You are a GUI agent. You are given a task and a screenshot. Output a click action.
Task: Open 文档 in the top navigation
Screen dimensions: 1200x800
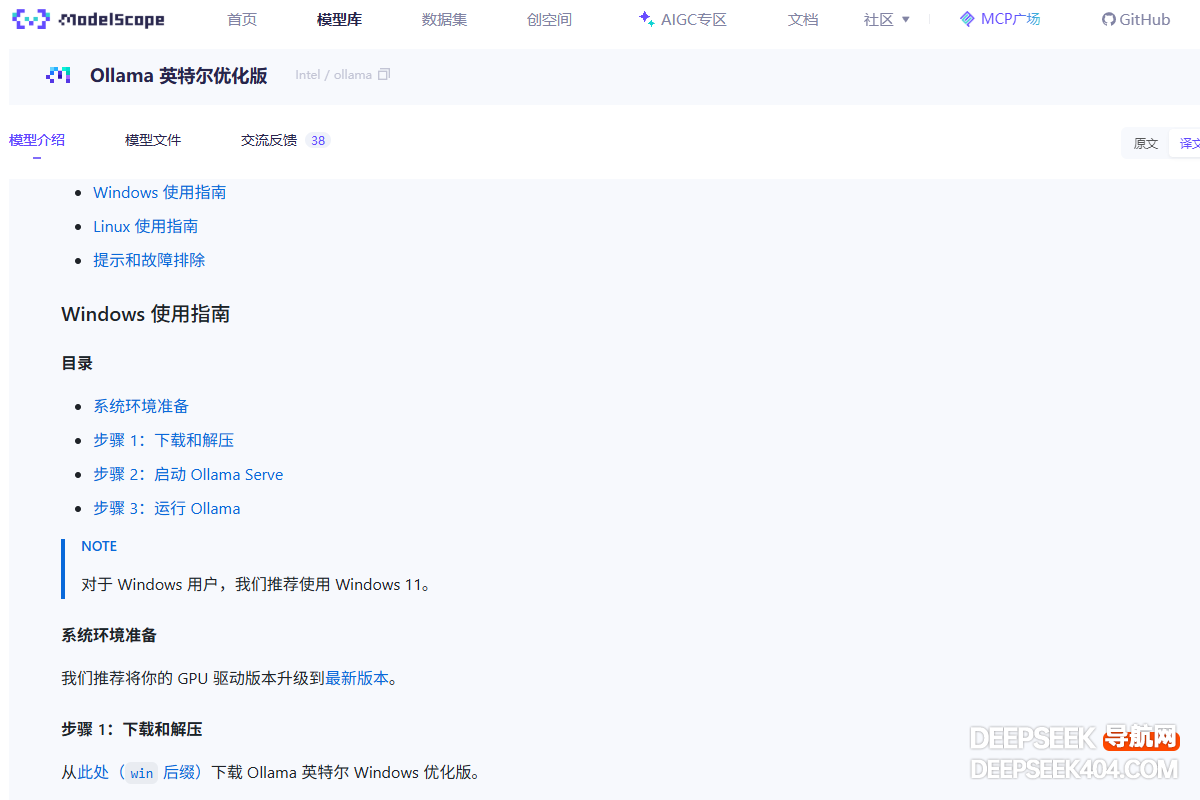pyautogui.click(x=803, y=19)
